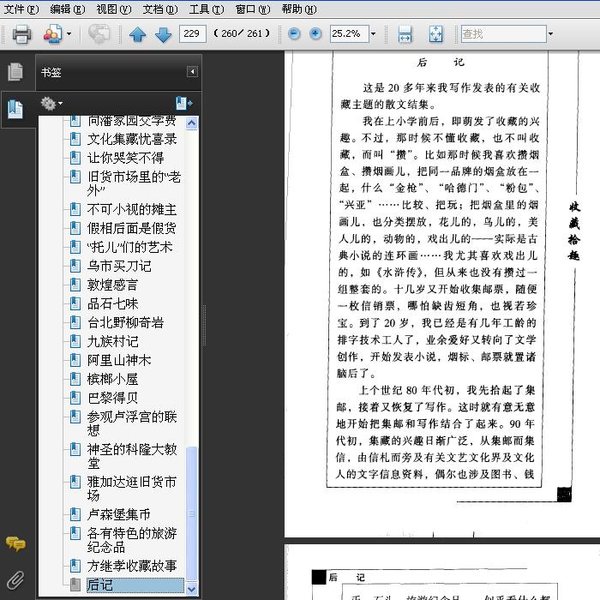Image resolution: width=600 pixels, height=600 pixels.
Task: Open the 工具 menu
Action: (205, 9)
